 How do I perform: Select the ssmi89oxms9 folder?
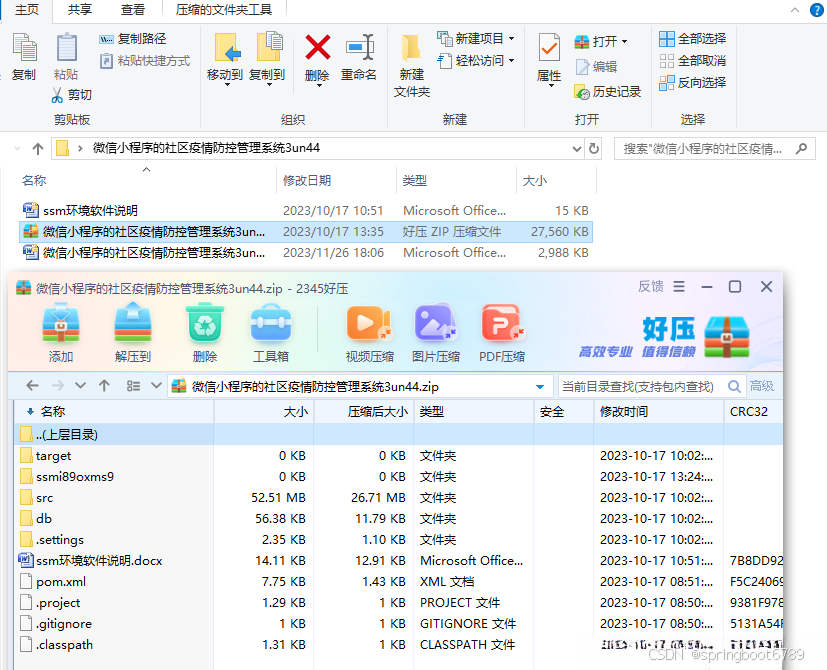(x=398, y=477)
